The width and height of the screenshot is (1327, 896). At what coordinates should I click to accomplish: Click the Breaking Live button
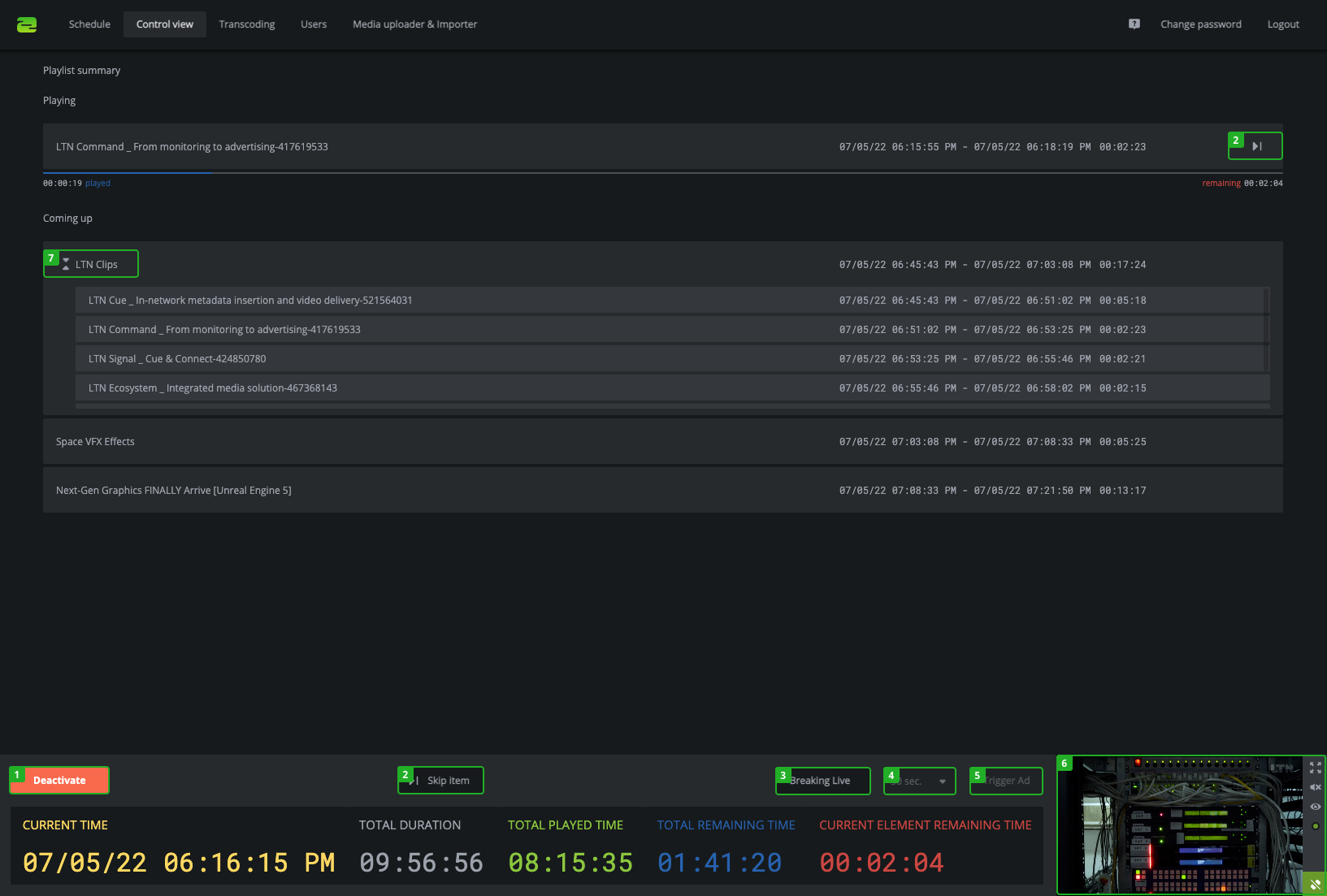click(822, 781)
